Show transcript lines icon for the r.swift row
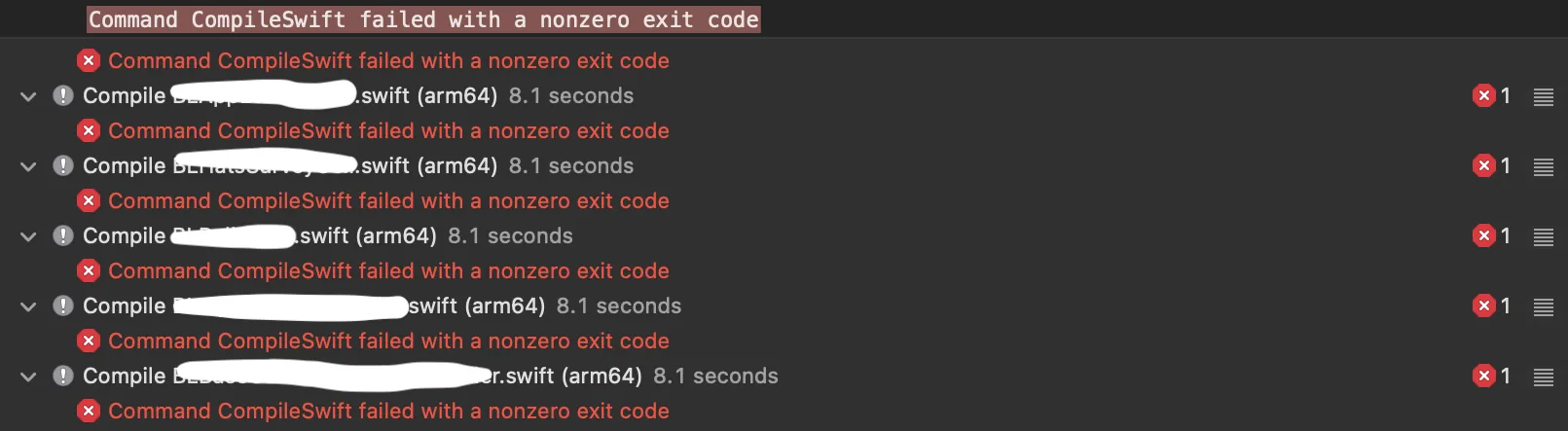 pos(1544,377)
